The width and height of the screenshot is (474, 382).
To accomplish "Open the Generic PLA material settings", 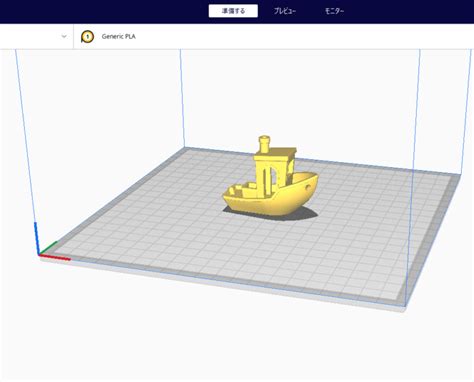I will [x=118, y=37].
